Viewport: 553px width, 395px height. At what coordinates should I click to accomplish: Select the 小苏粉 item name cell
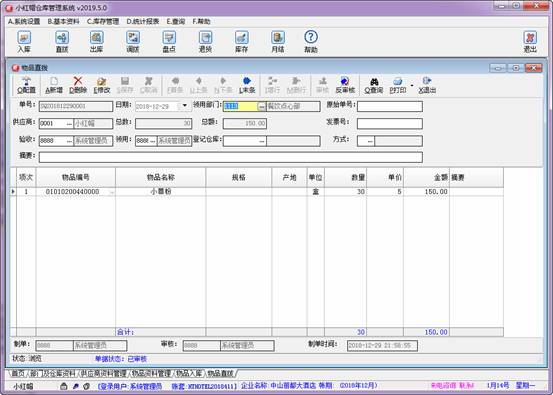(160, 192)
